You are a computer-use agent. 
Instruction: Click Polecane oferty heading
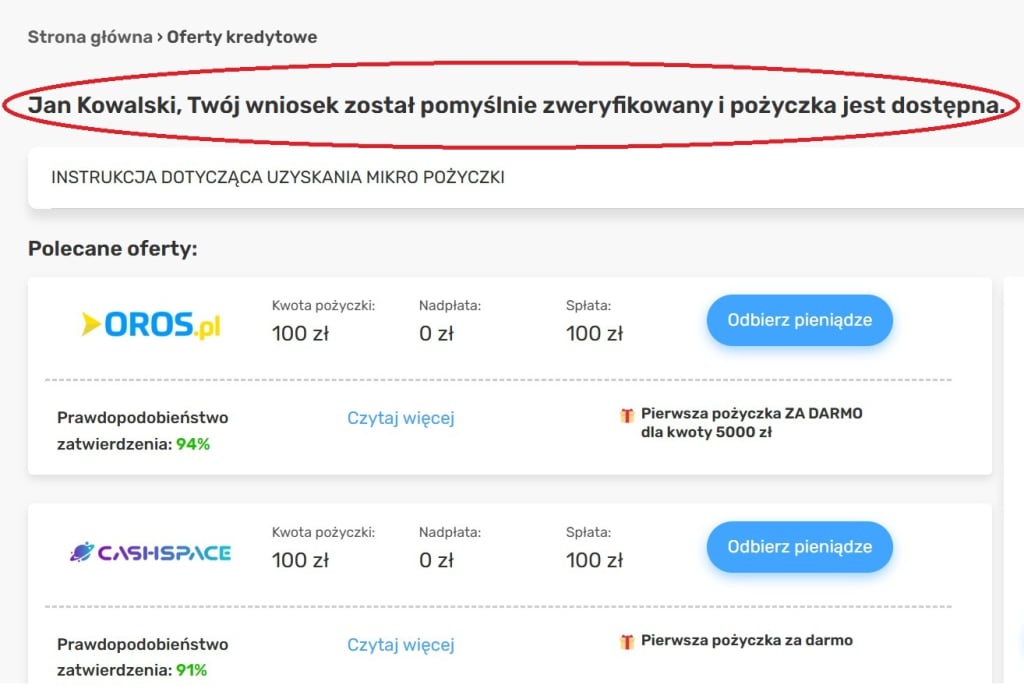click(112, 248)
